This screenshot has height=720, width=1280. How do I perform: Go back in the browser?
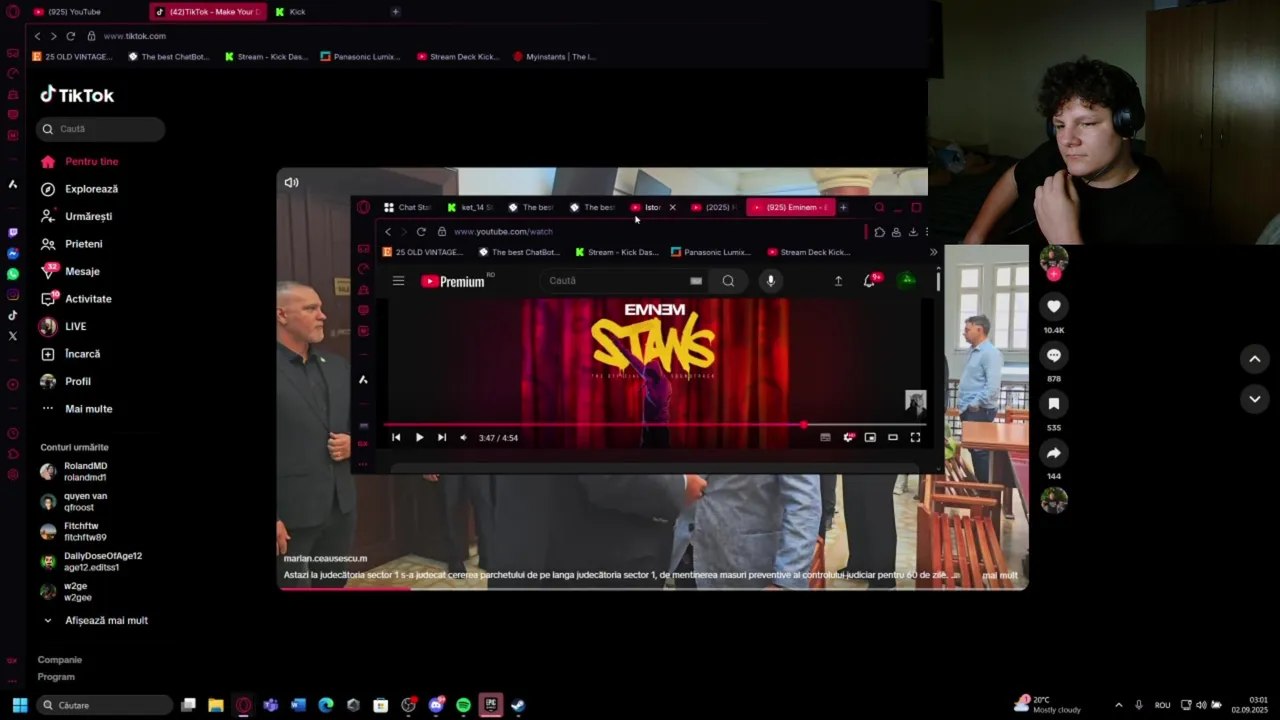[x=37, y=36]
